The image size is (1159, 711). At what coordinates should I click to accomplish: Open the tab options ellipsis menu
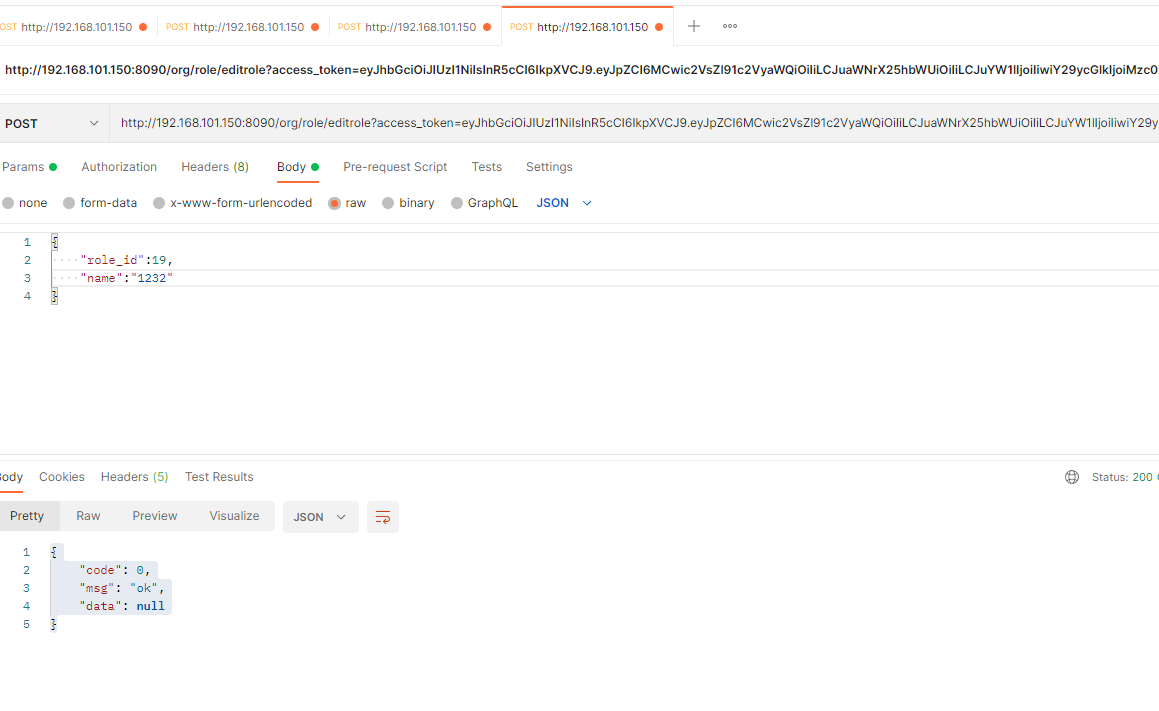click(x=730, y=27)
